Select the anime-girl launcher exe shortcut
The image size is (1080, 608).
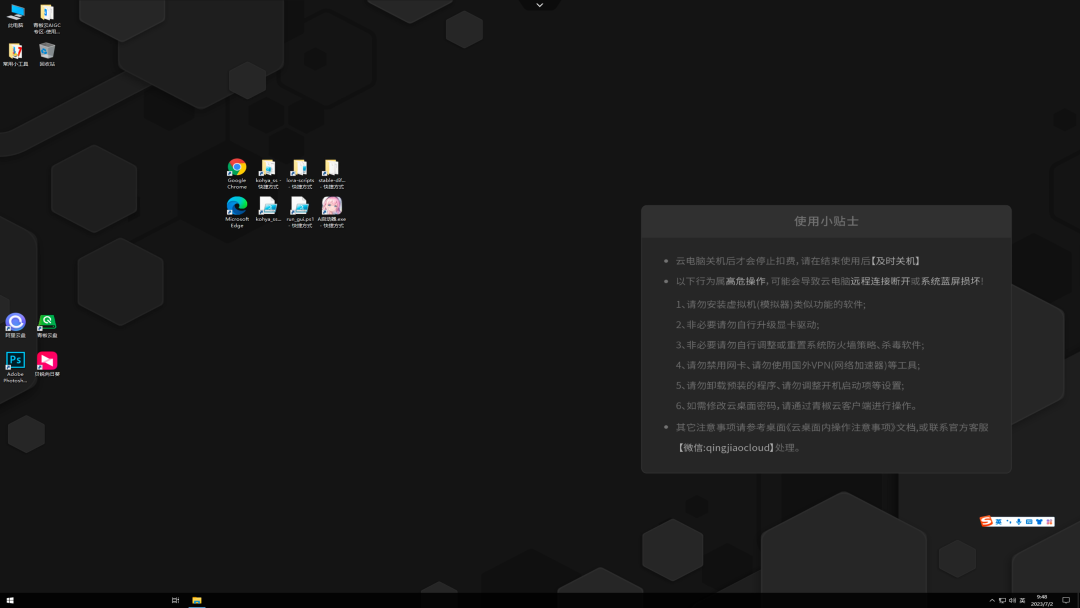(x=331, y=212)
